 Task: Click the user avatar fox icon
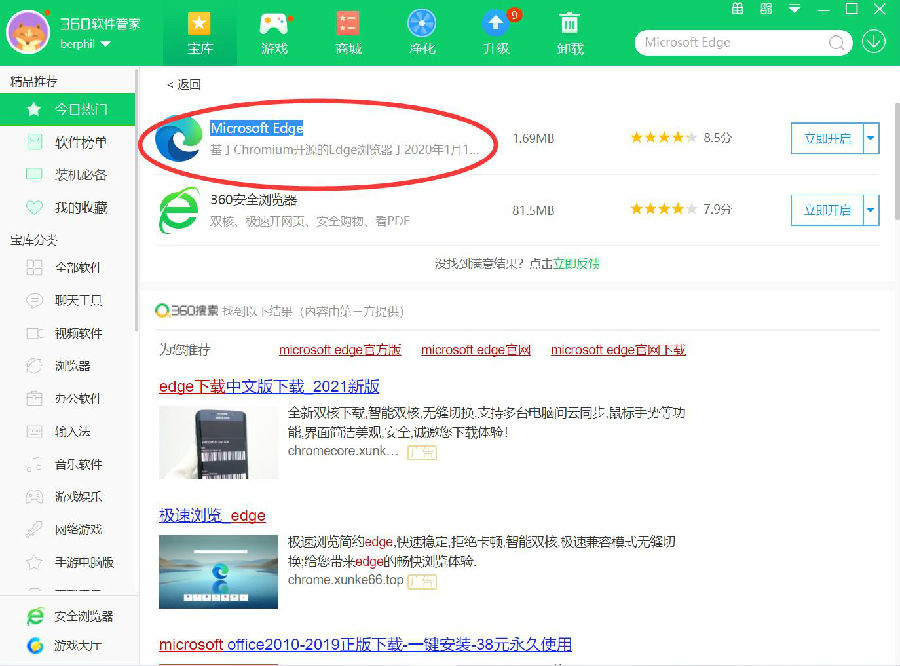(28, 32)
